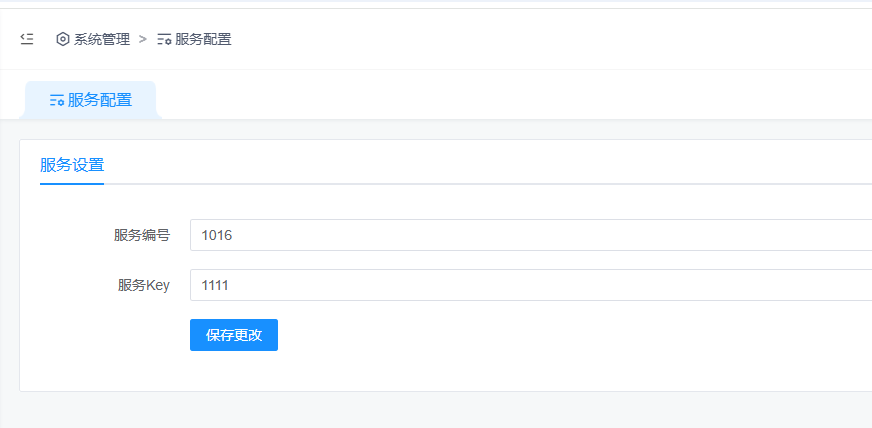Image resolution: width=872 pixels, height=428 pixels.
Task: Click the icon on the 服务配置 page tab
Action: tap(57, 100)
